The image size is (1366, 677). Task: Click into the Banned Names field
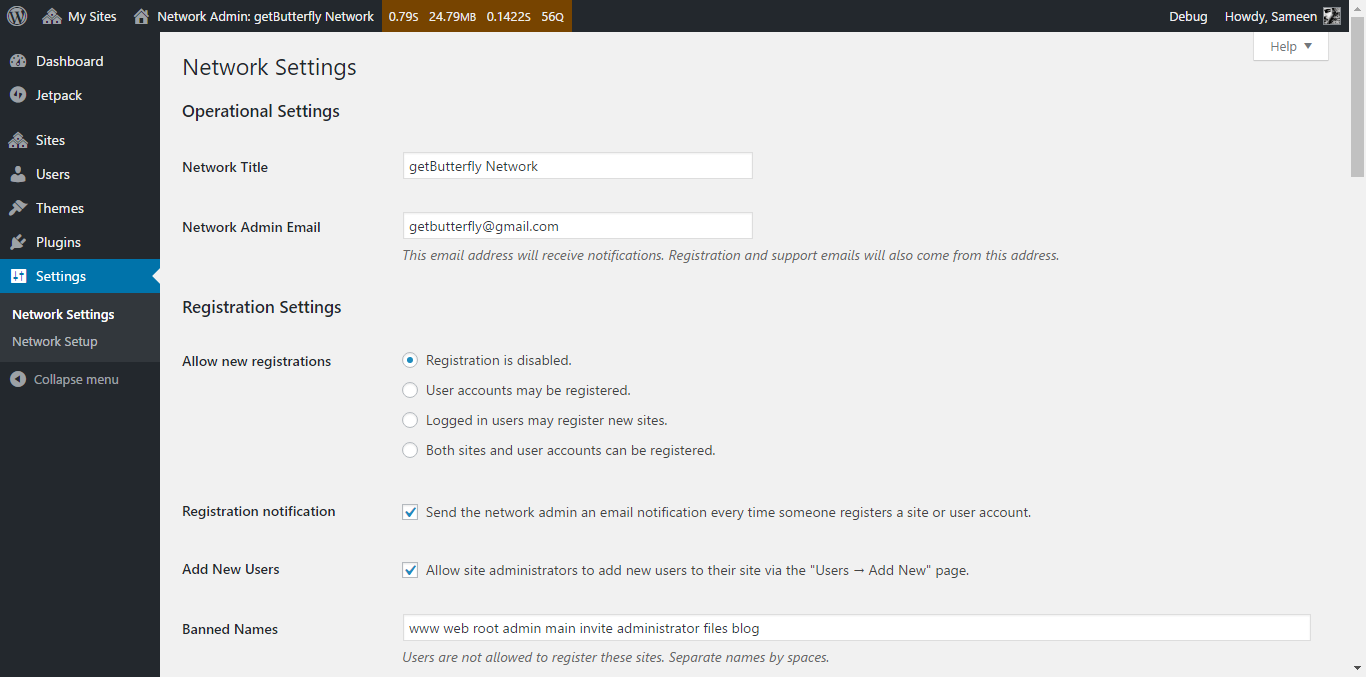[x=856, y=628]
